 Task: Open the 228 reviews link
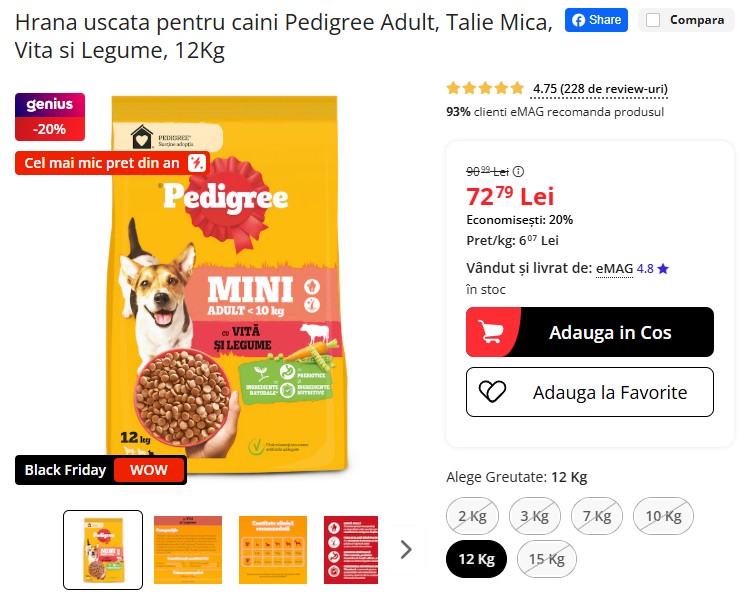click(x=600, y=89)
